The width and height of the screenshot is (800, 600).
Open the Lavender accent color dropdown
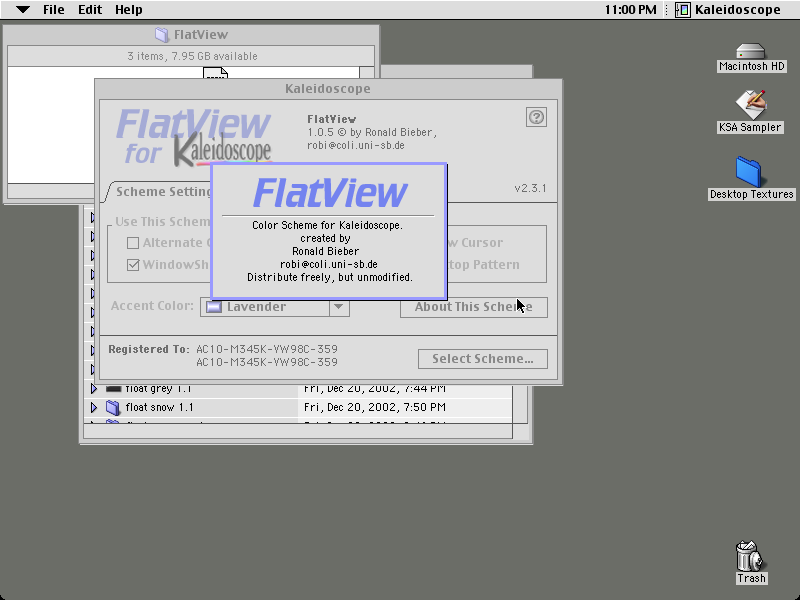[x=275, y=307]
